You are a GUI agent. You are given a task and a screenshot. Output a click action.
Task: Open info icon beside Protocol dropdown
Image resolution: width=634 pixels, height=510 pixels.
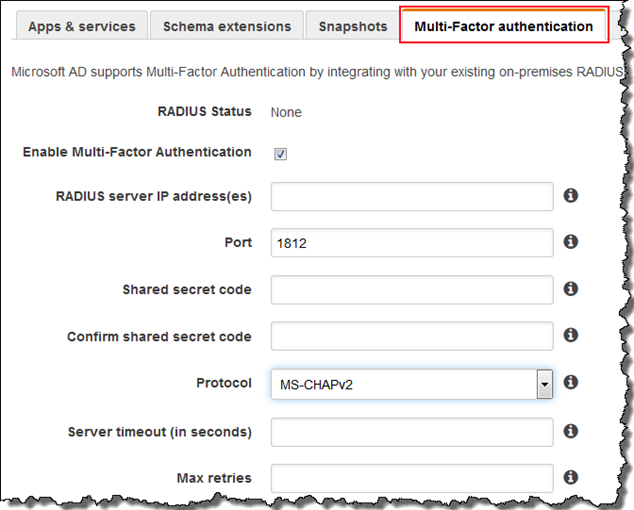(x=571, y=382)
